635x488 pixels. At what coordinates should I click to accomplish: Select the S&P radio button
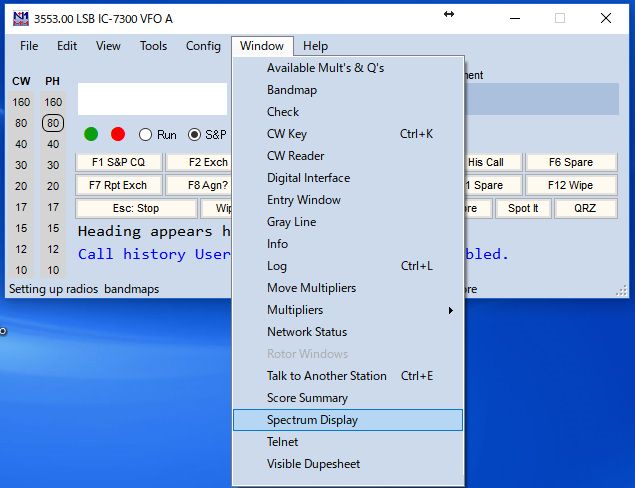click(x=194, y=134)
